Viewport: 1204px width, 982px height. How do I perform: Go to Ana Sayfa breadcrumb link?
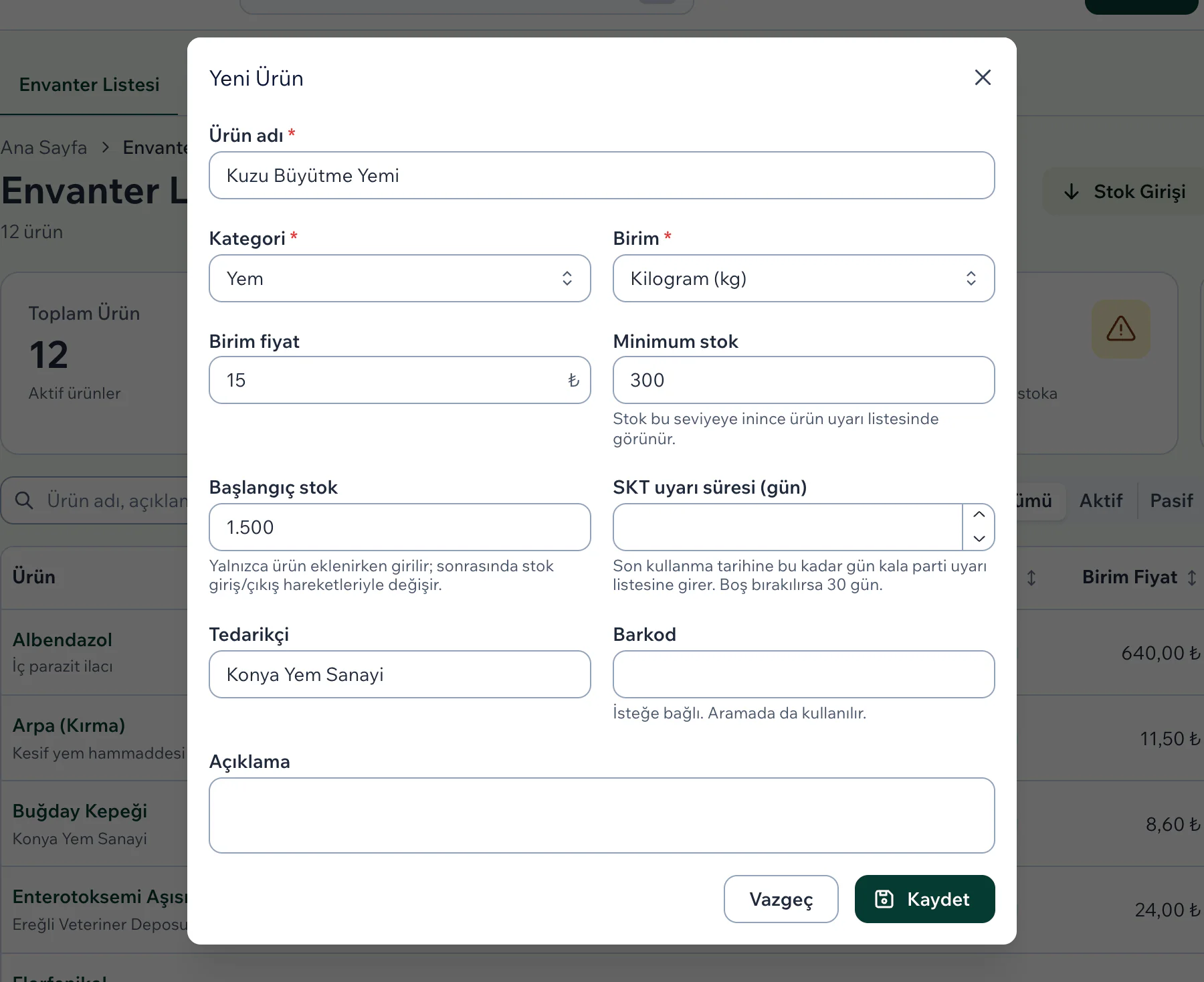[x=44, y=147]
